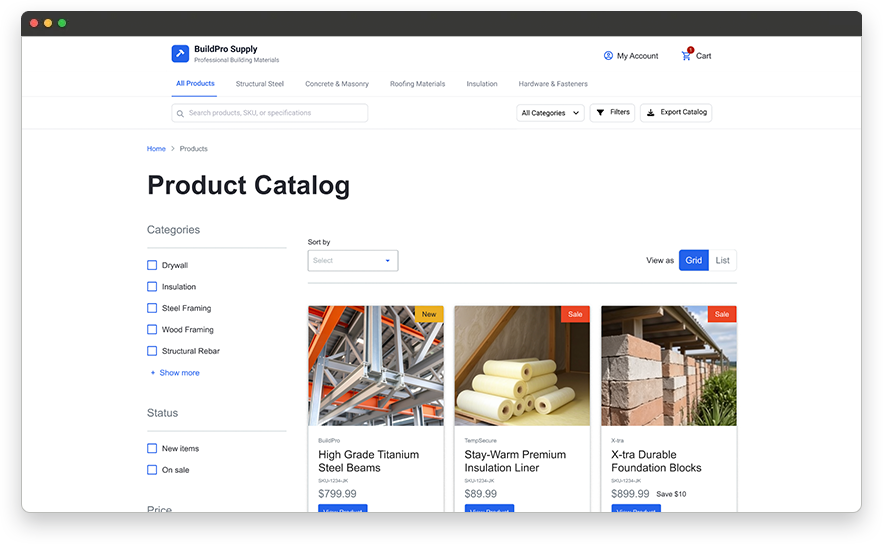Select the All Products tab
The image size is (883, 544).
click(195, 83)
